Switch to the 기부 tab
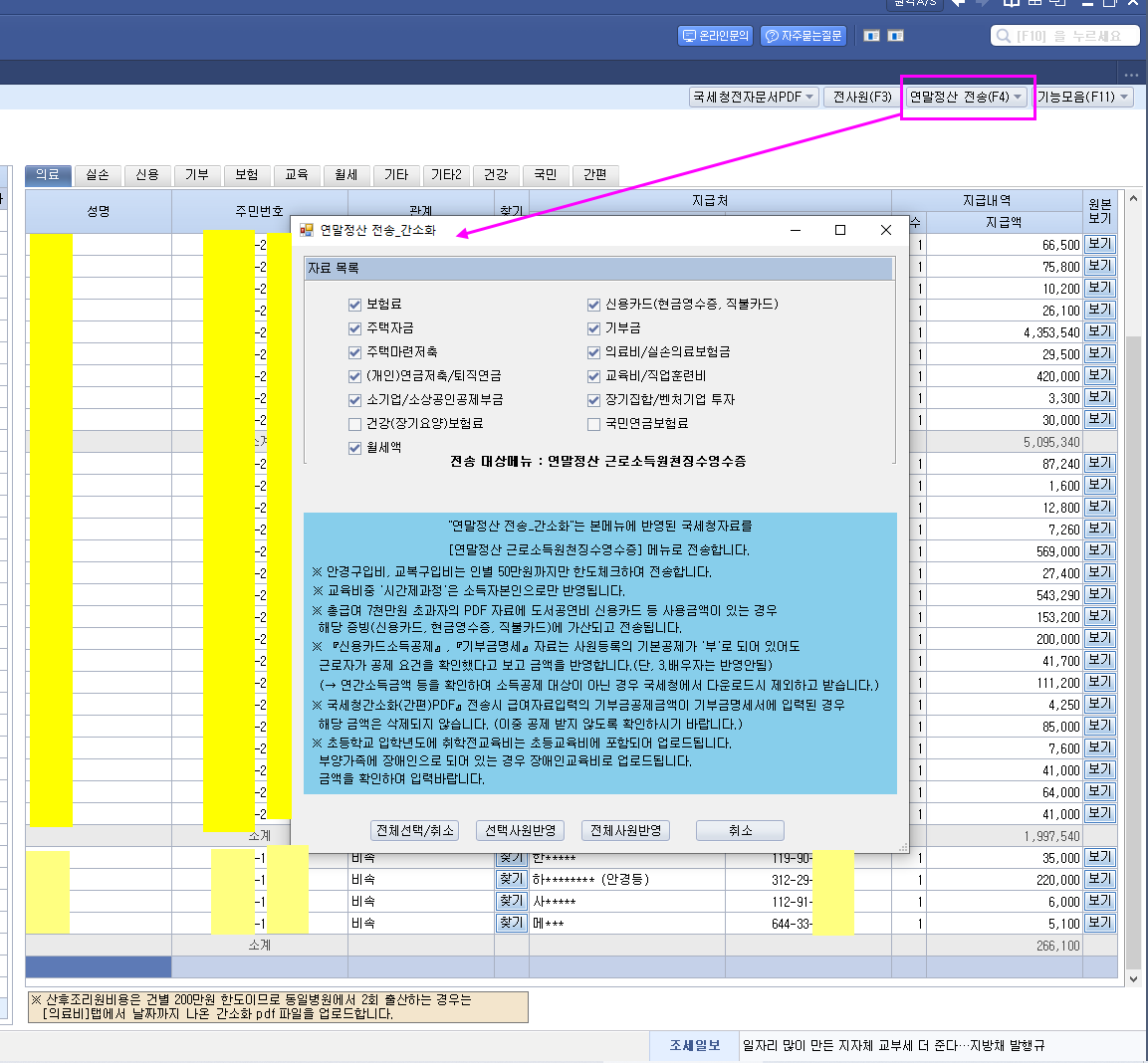 [197, 175]
